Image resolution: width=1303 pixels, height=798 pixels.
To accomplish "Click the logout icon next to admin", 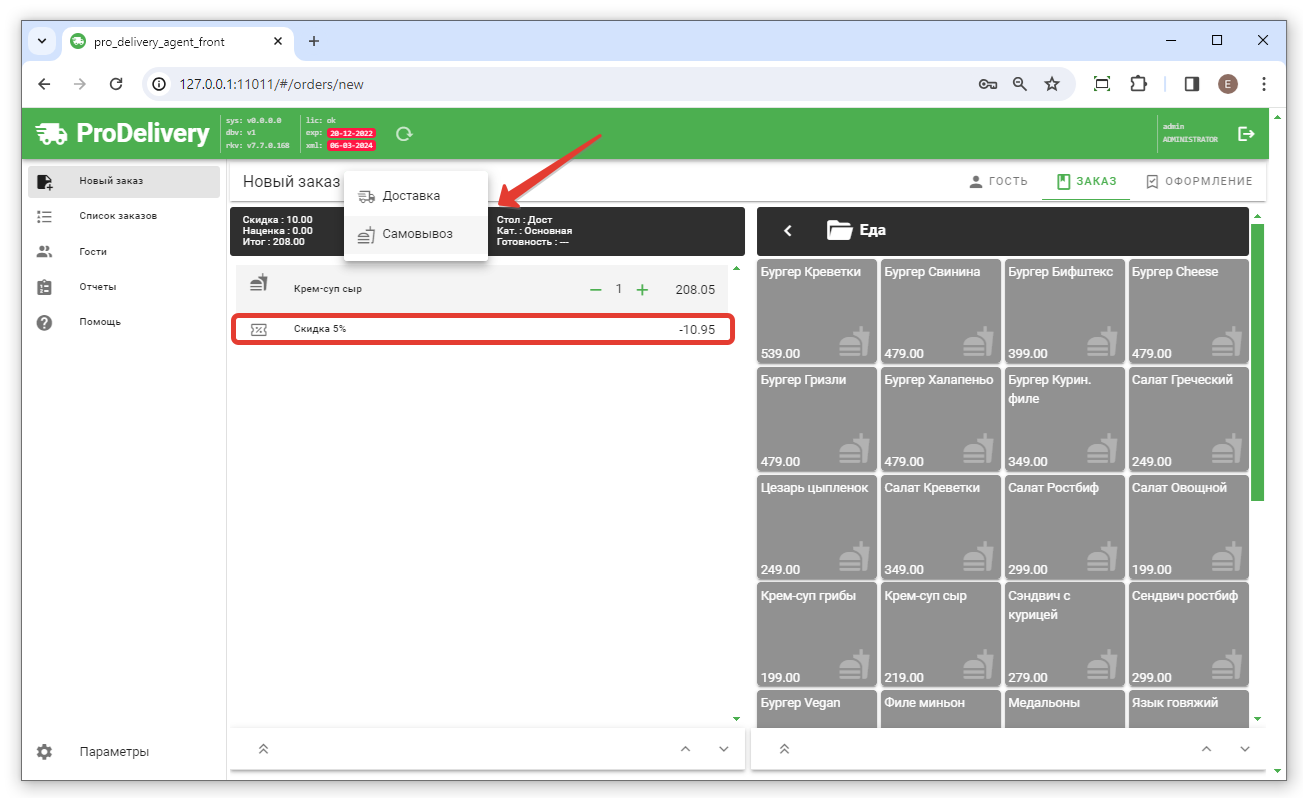I will [x=1246, y=134].
